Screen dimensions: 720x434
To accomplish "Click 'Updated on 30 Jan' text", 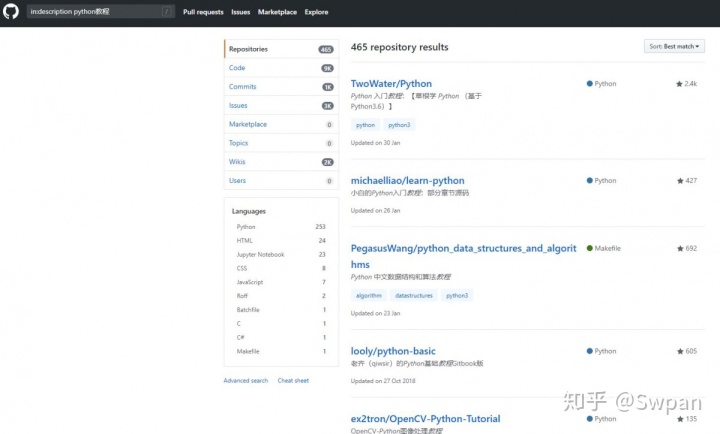I will tap(376, 143).
